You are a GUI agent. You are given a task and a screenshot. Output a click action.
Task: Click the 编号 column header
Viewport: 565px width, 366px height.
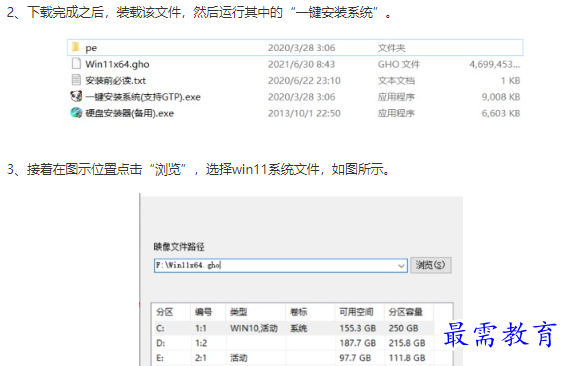point(204,312)
